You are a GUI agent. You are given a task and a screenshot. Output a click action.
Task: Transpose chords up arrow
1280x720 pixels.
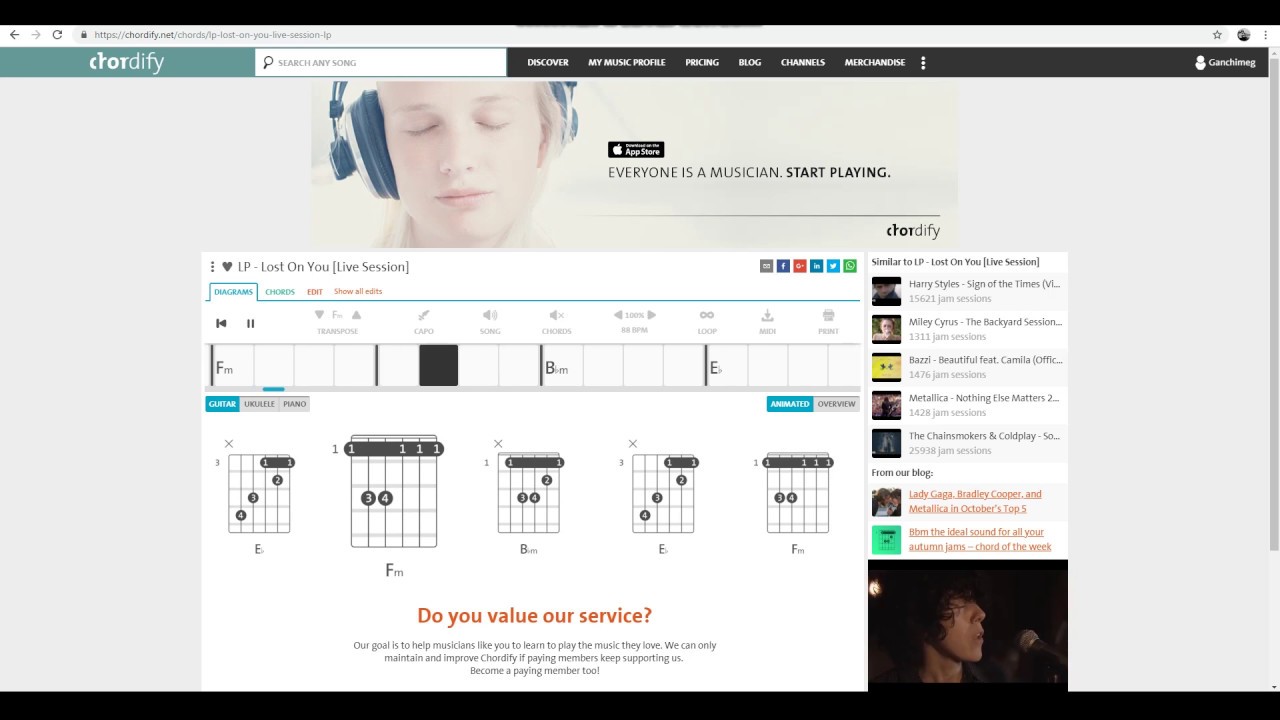[x=356, y=315]
